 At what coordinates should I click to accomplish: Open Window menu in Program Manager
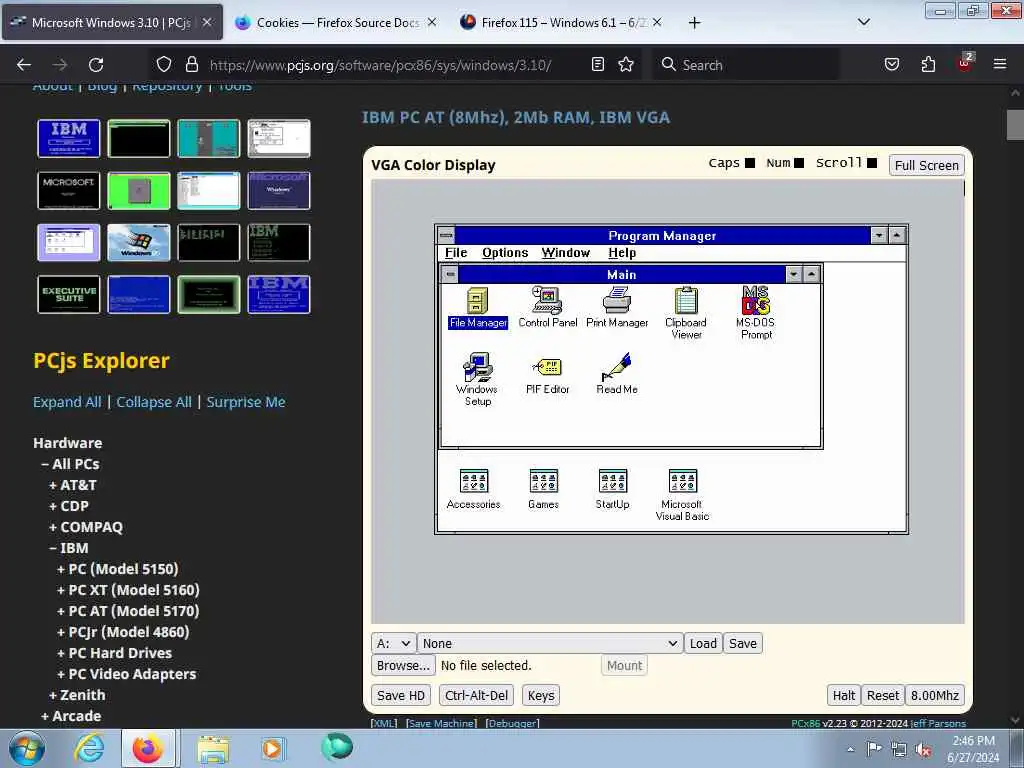(x=566, y=253)
